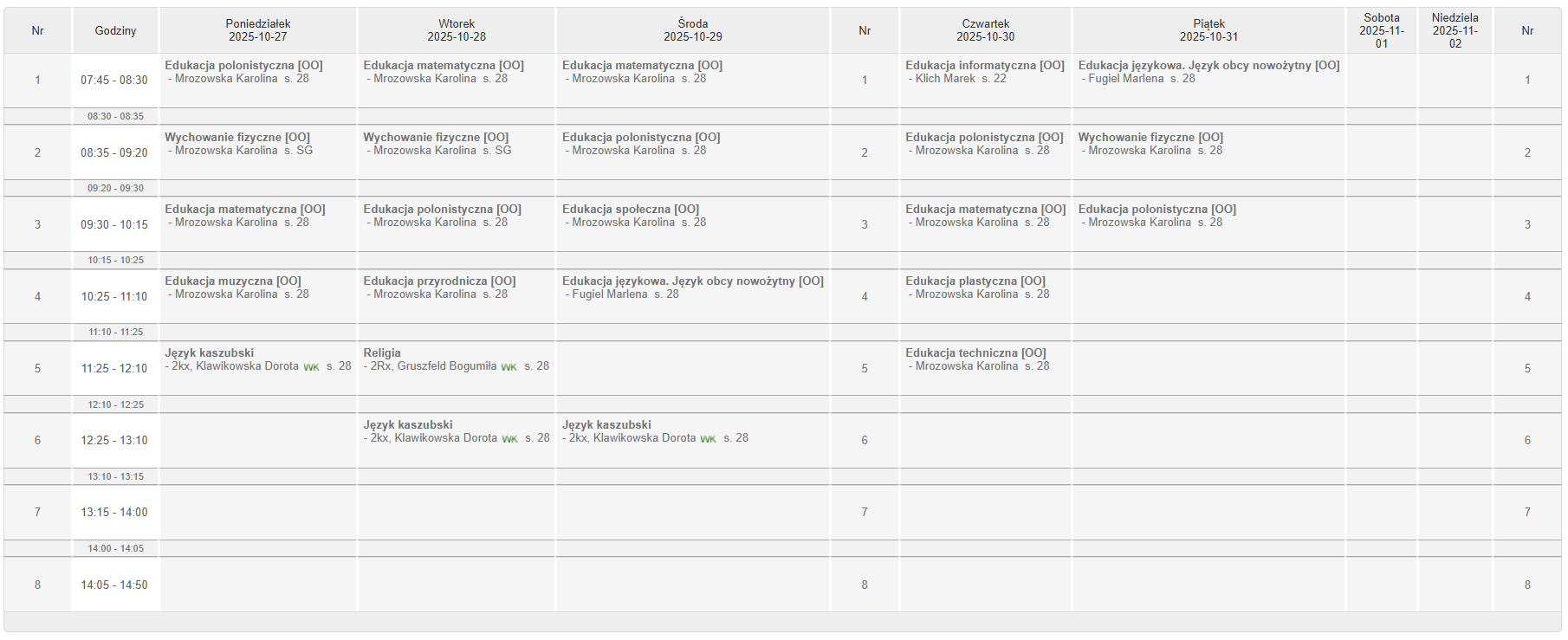Screen dimensions: 1568x640
Task: Open Friday's Wychowanie fizyczne lesson
Action: coord(1150,138)
